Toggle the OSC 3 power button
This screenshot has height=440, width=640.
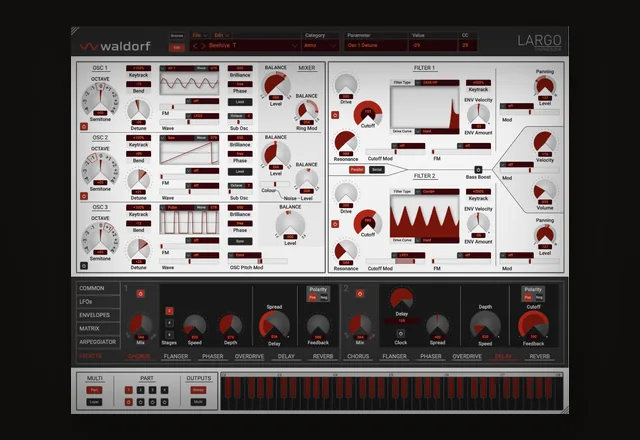click(x=84, y=266)
